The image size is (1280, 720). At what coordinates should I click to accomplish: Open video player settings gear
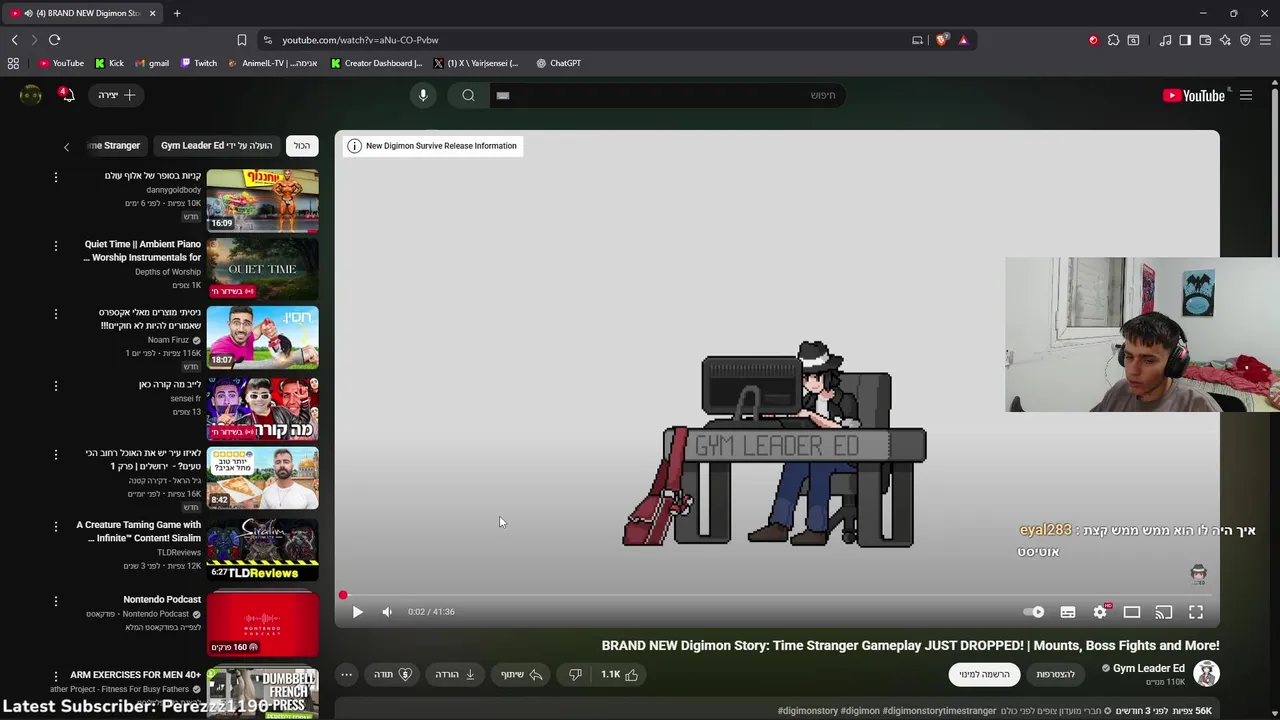tap(1100, 612)
